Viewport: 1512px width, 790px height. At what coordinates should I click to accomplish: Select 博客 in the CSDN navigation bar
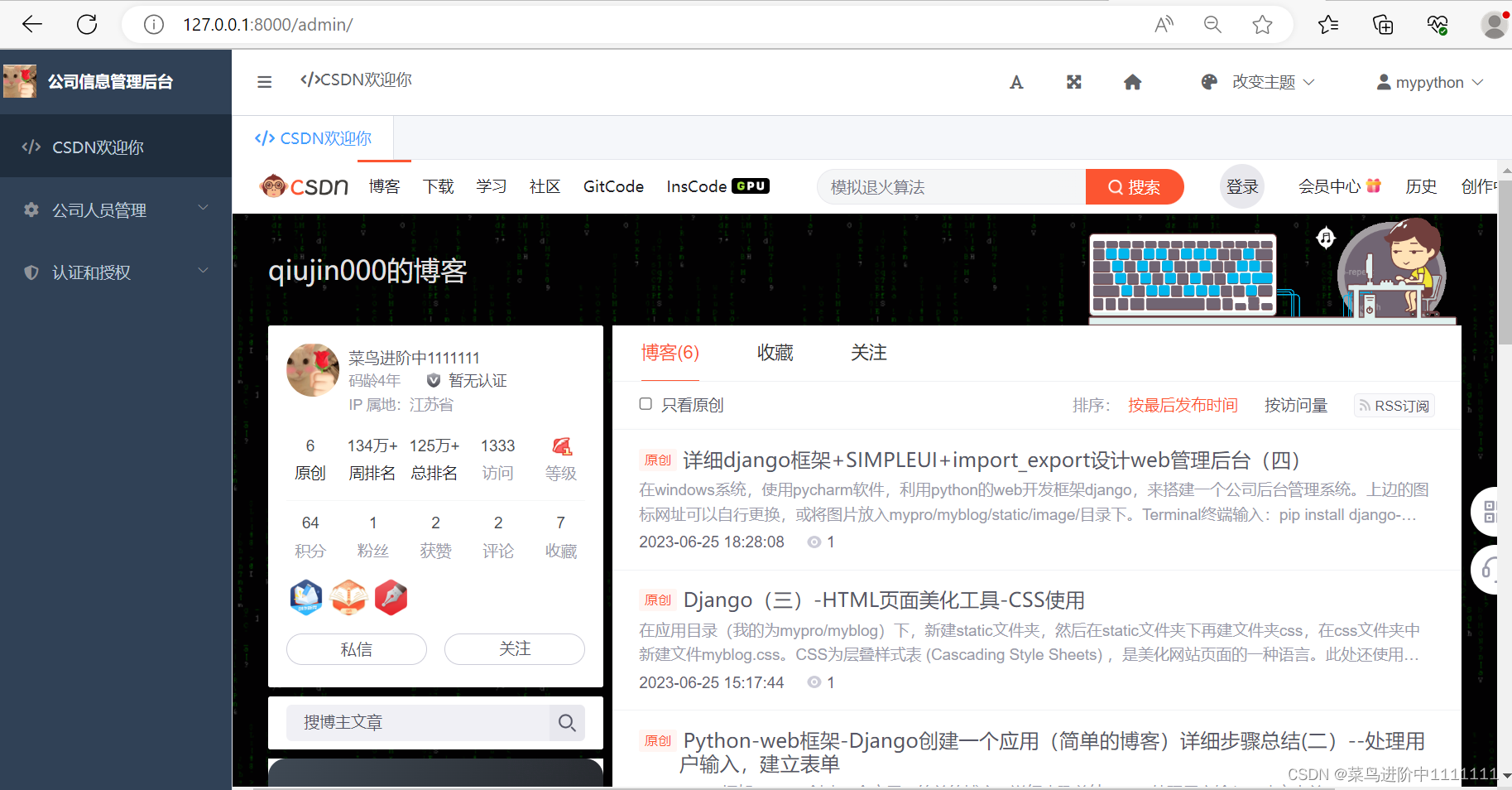384,185
